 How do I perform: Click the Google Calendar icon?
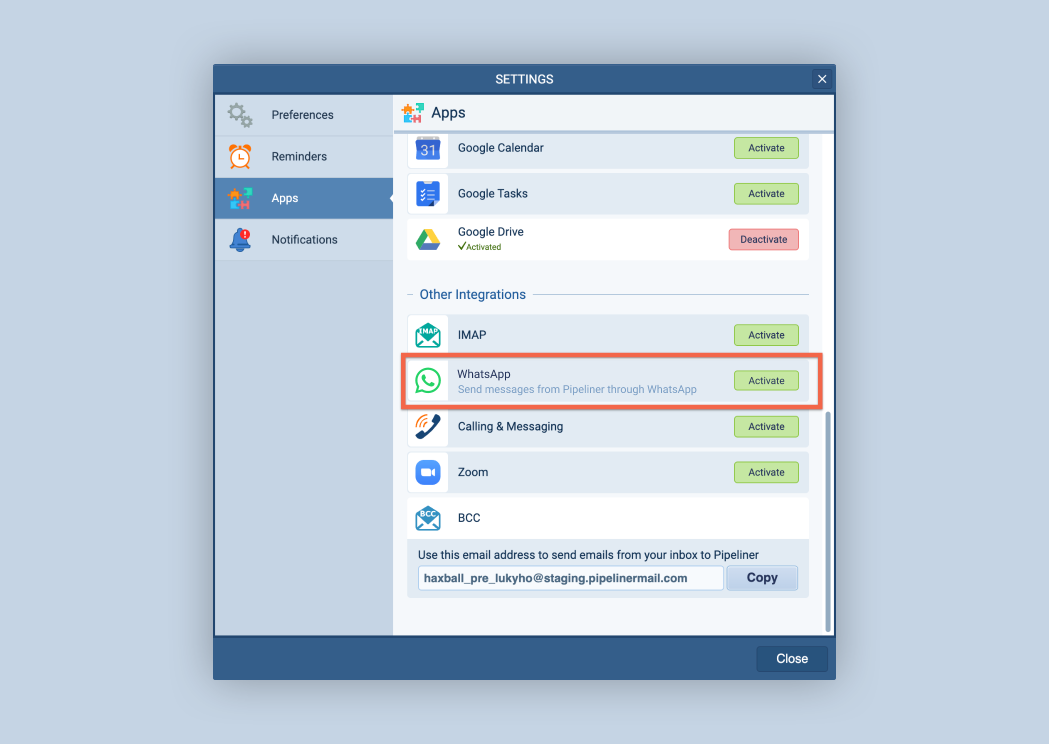click(427, 149)
